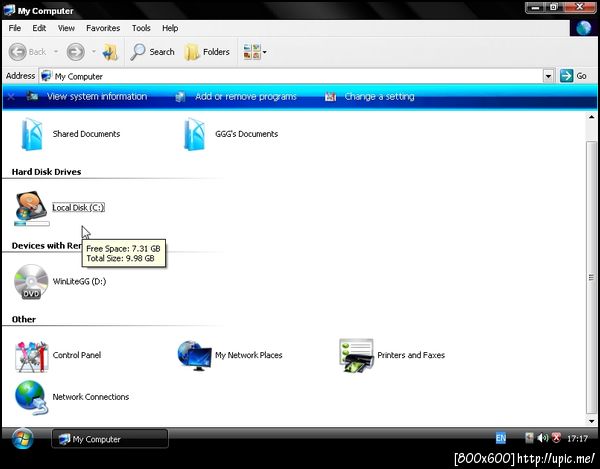Image resolution: width=600 pixels, height=469 pixels.
Task: Click the Other section heading
Action: pyautogui.click(x=24, y=319)
